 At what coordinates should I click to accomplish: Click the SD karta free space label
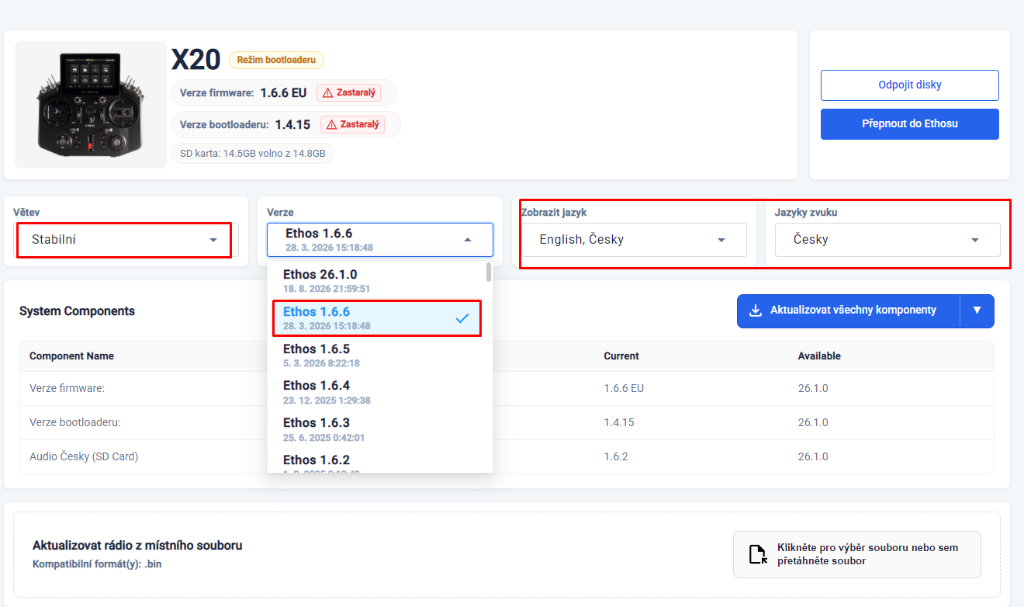pos(253,154)
